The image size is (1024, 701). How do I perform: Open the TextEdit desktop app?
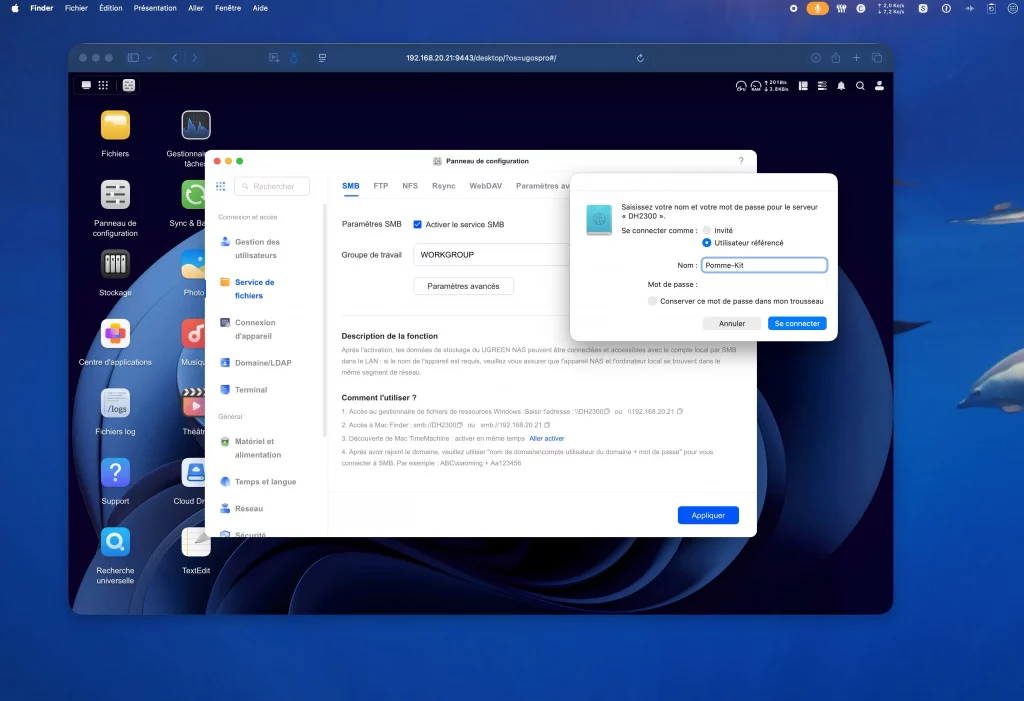coord(196,542)
